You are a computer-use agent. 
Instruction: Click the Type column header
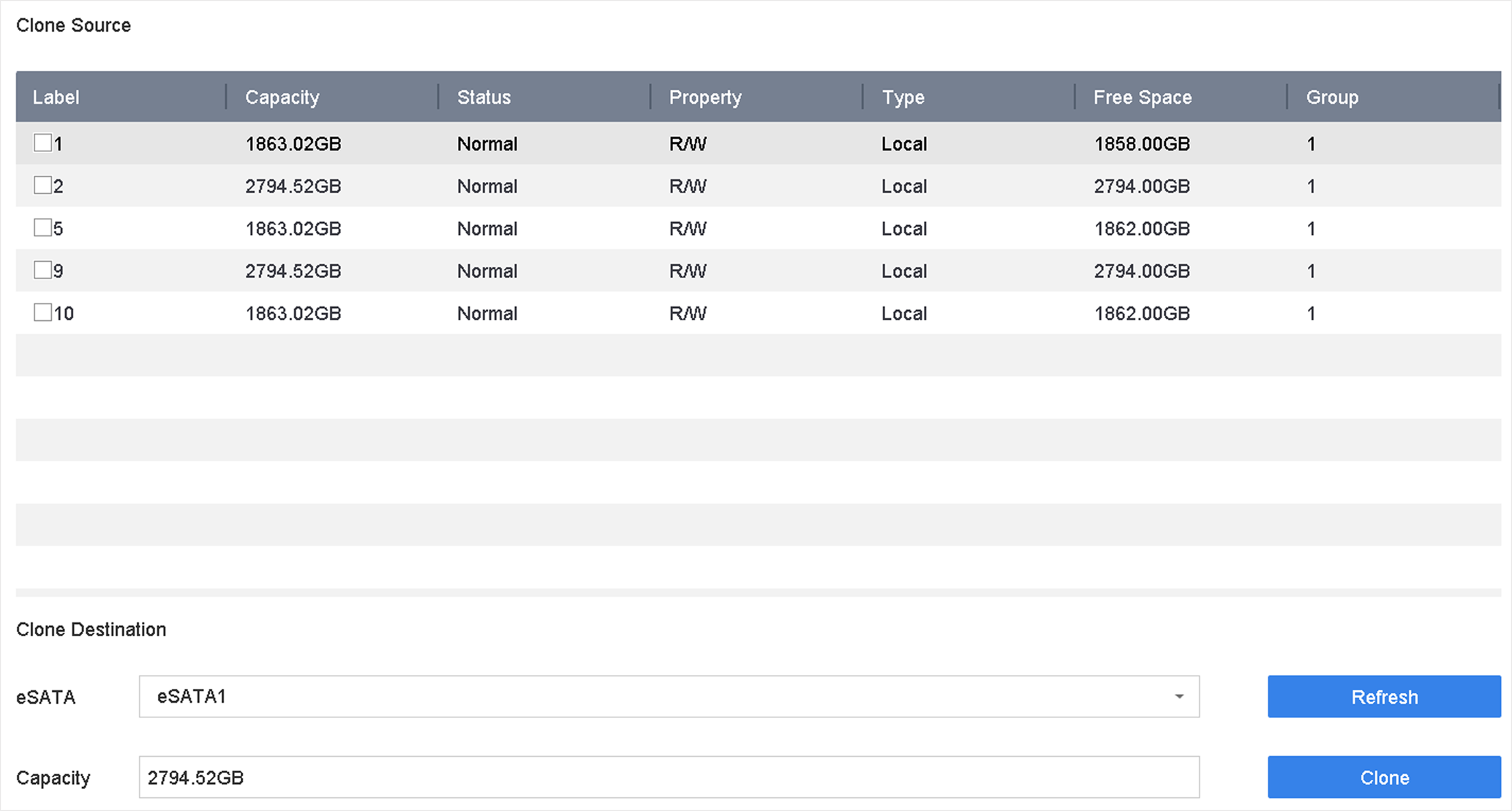tap(903, 97)
